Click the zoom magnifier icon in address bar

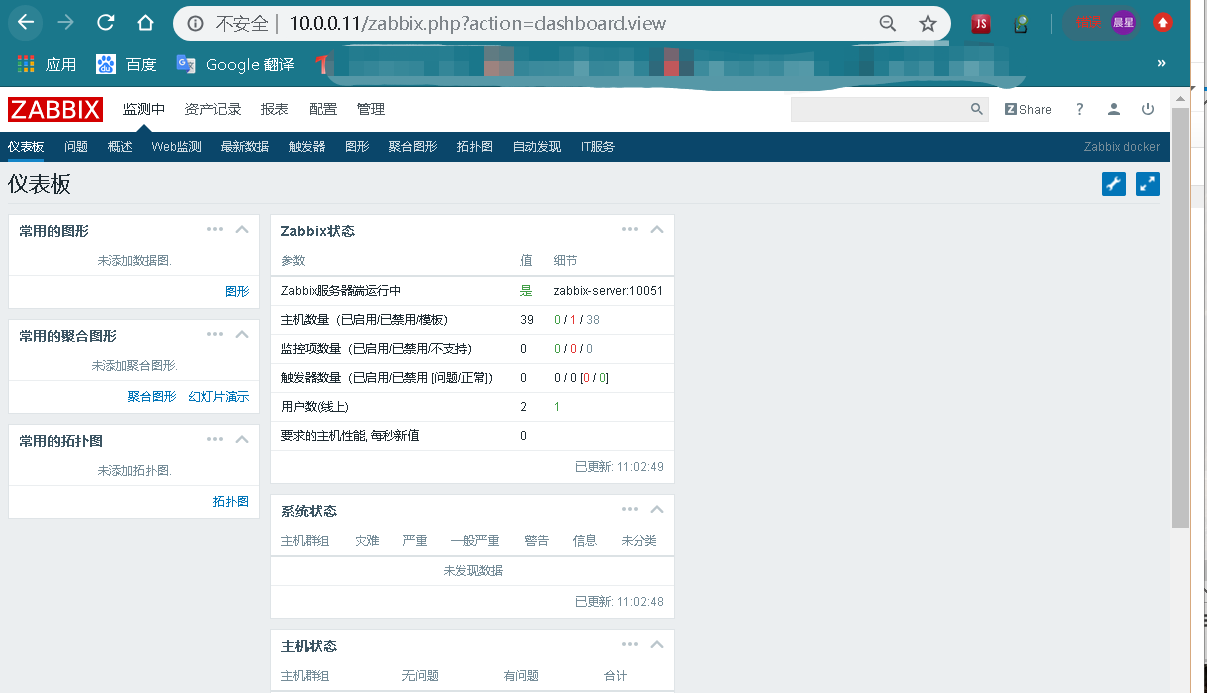click(887, 23)
